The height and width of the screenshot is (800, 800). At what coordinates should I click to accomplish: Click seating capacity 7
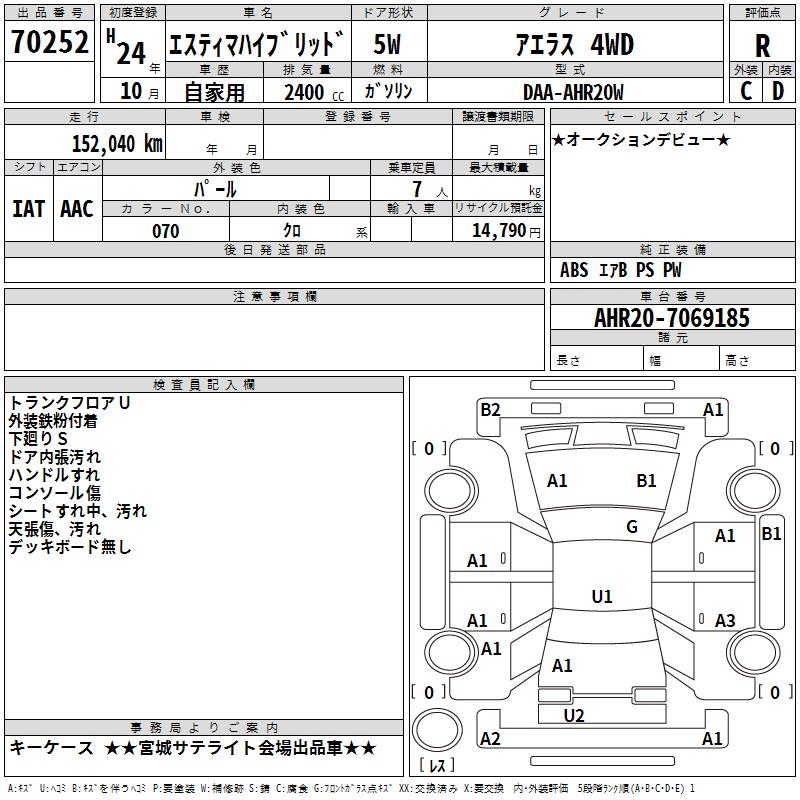click(417, 189)
